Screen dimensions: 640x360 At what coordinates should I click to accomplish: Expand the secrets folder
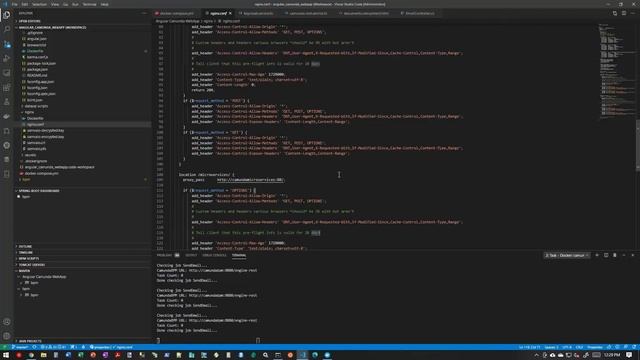[x=30, y=155]
